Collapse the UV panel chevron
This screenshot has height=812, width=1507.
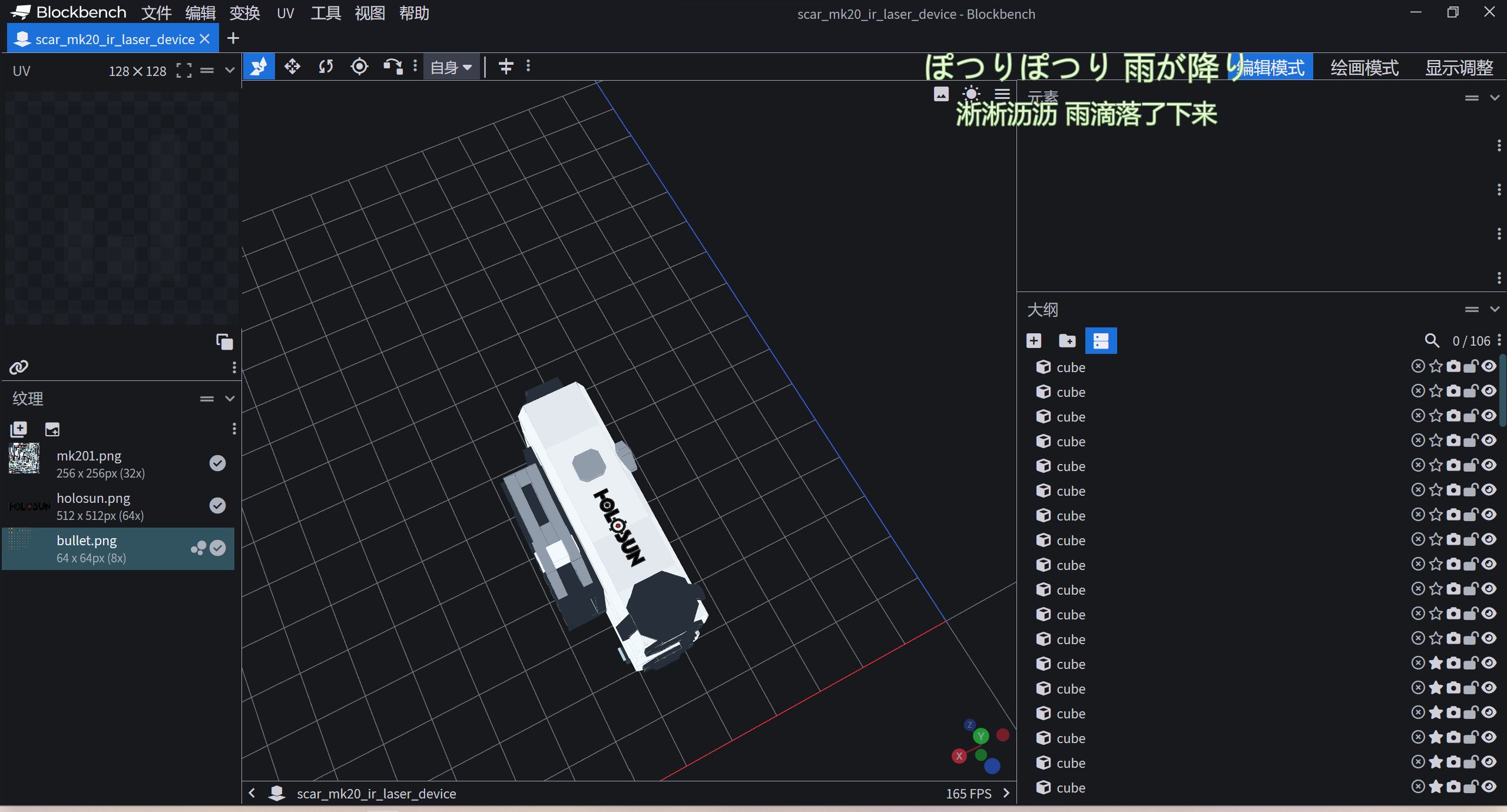(230, 71)
